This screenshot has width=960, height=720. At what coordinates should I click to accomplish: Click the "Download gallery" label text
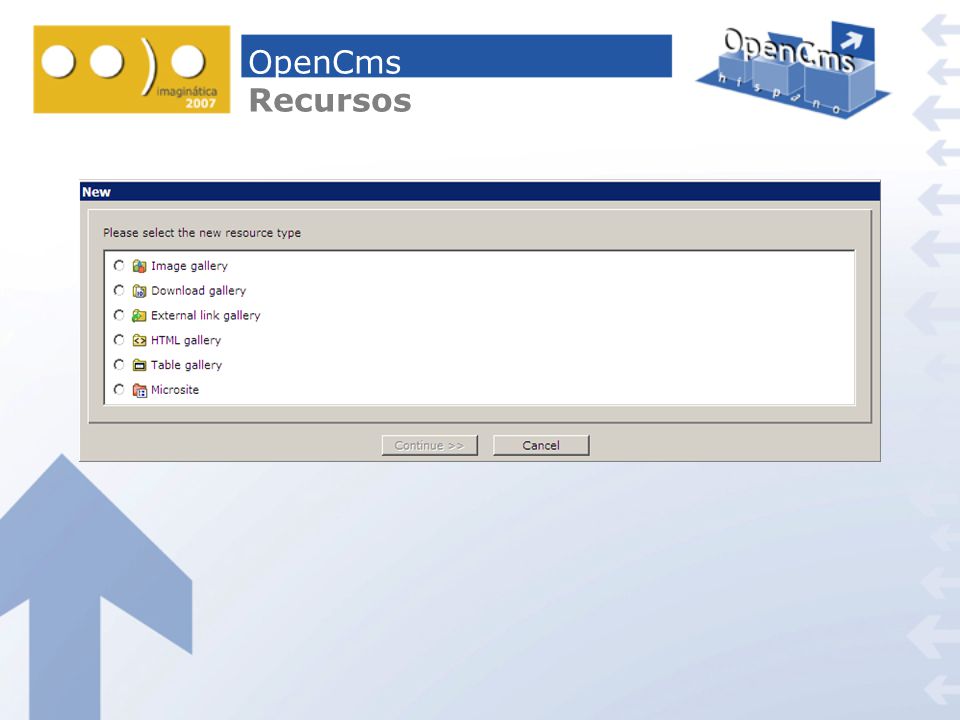click(198, 291)
